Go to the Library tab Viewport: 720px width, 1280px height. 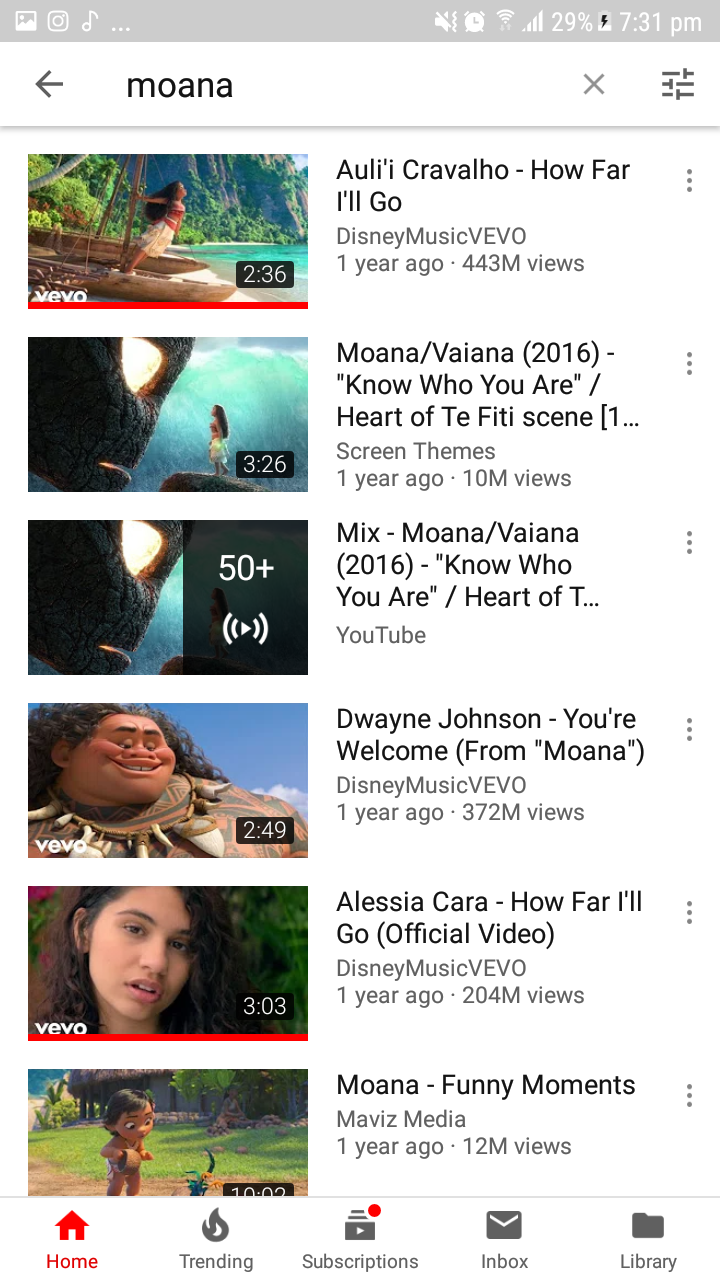[648, 1240]
